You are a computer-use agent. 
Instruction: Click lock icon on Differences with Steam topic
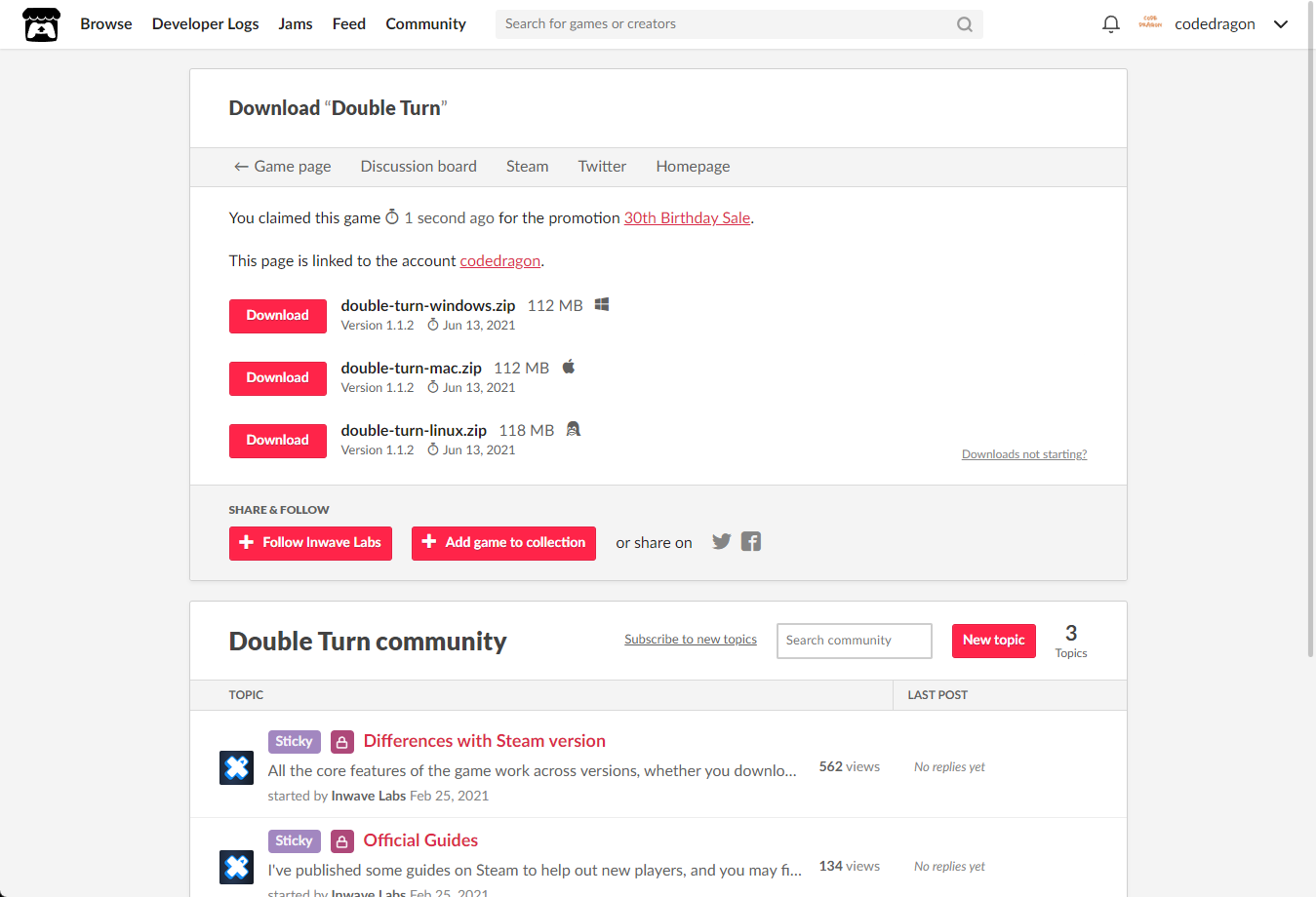(342, 742)
